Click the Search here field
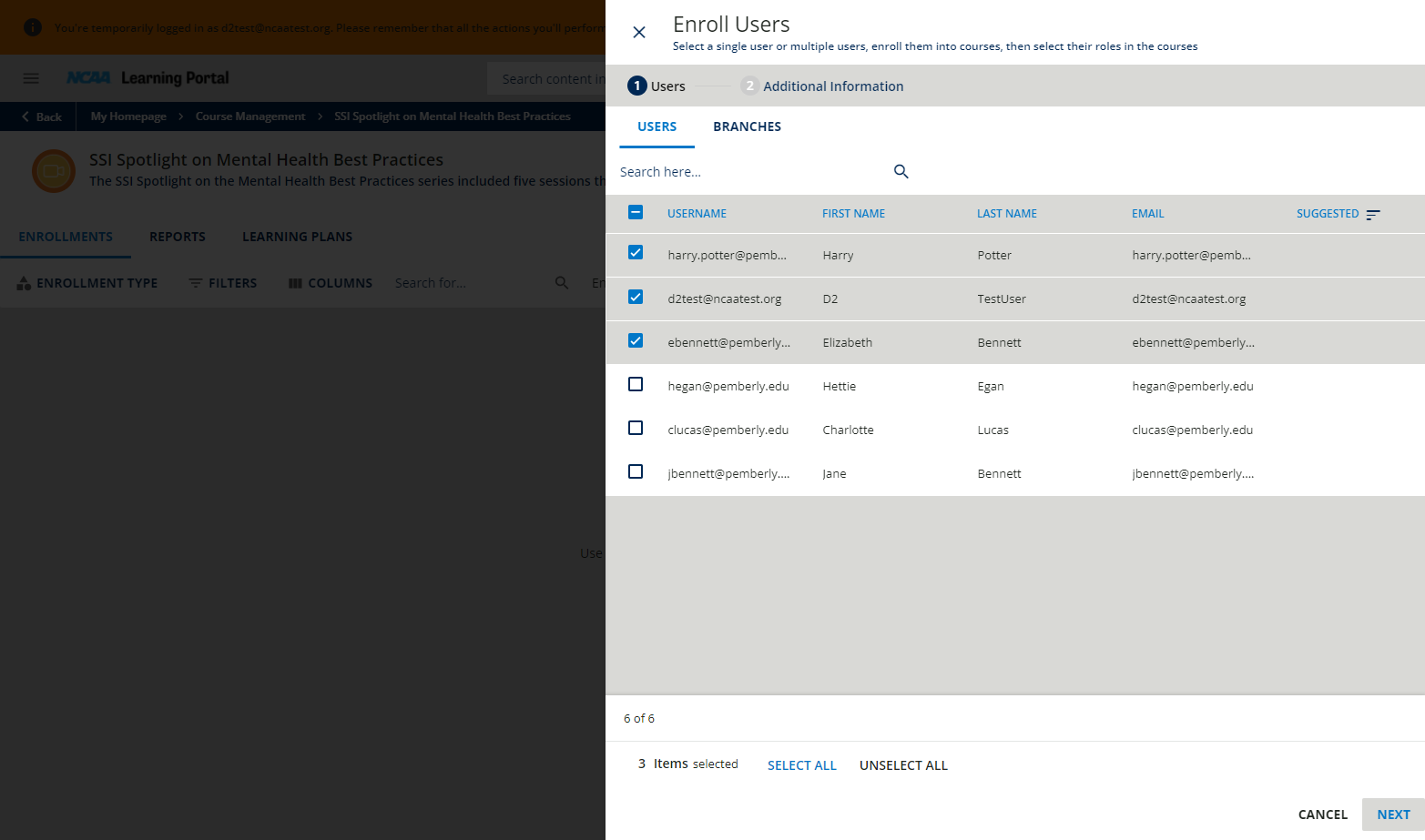 (x=754, y=172)
